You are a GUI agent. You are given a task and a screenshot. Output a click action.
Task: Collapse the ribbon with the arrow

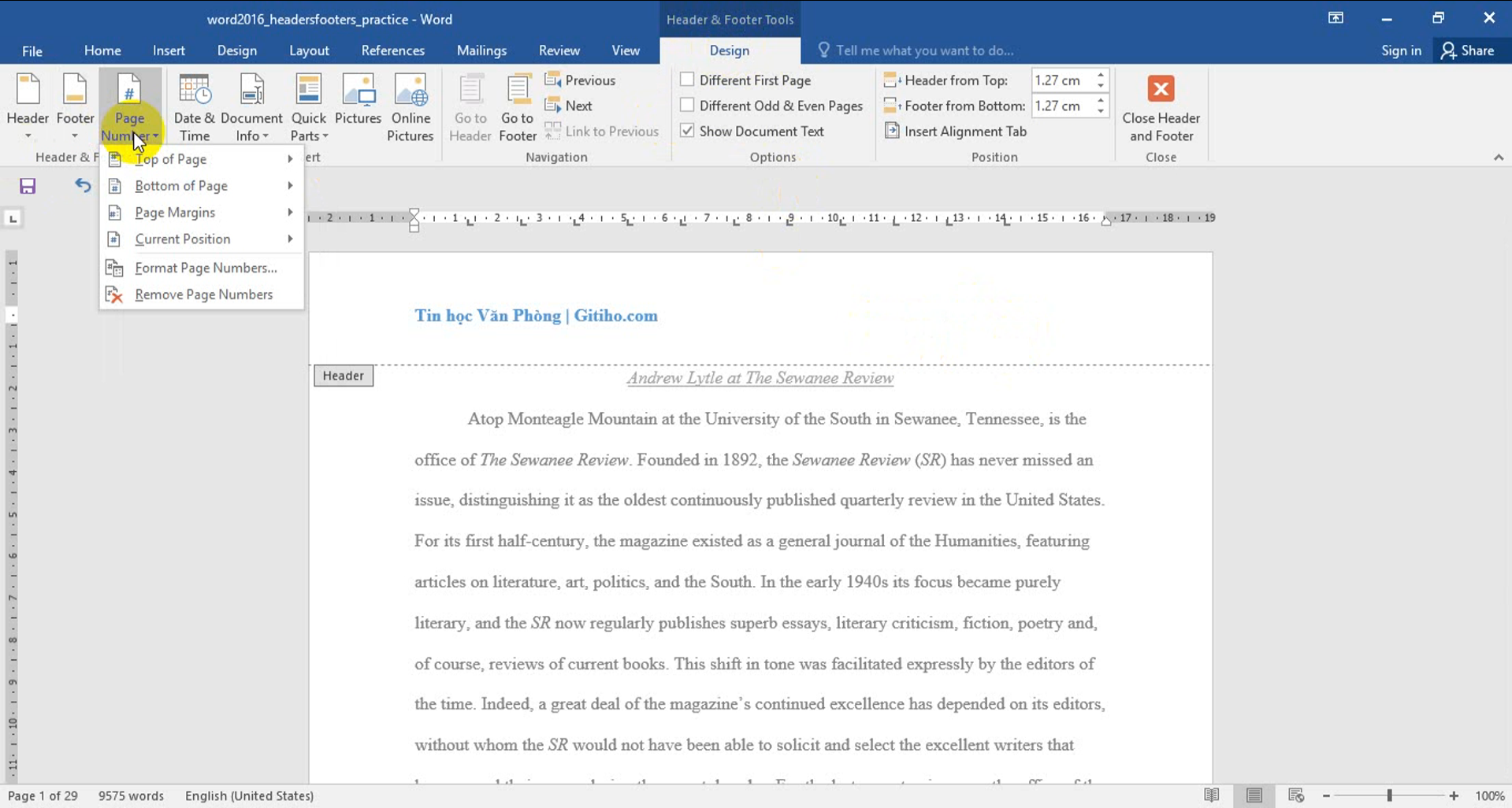[1499, 158]
